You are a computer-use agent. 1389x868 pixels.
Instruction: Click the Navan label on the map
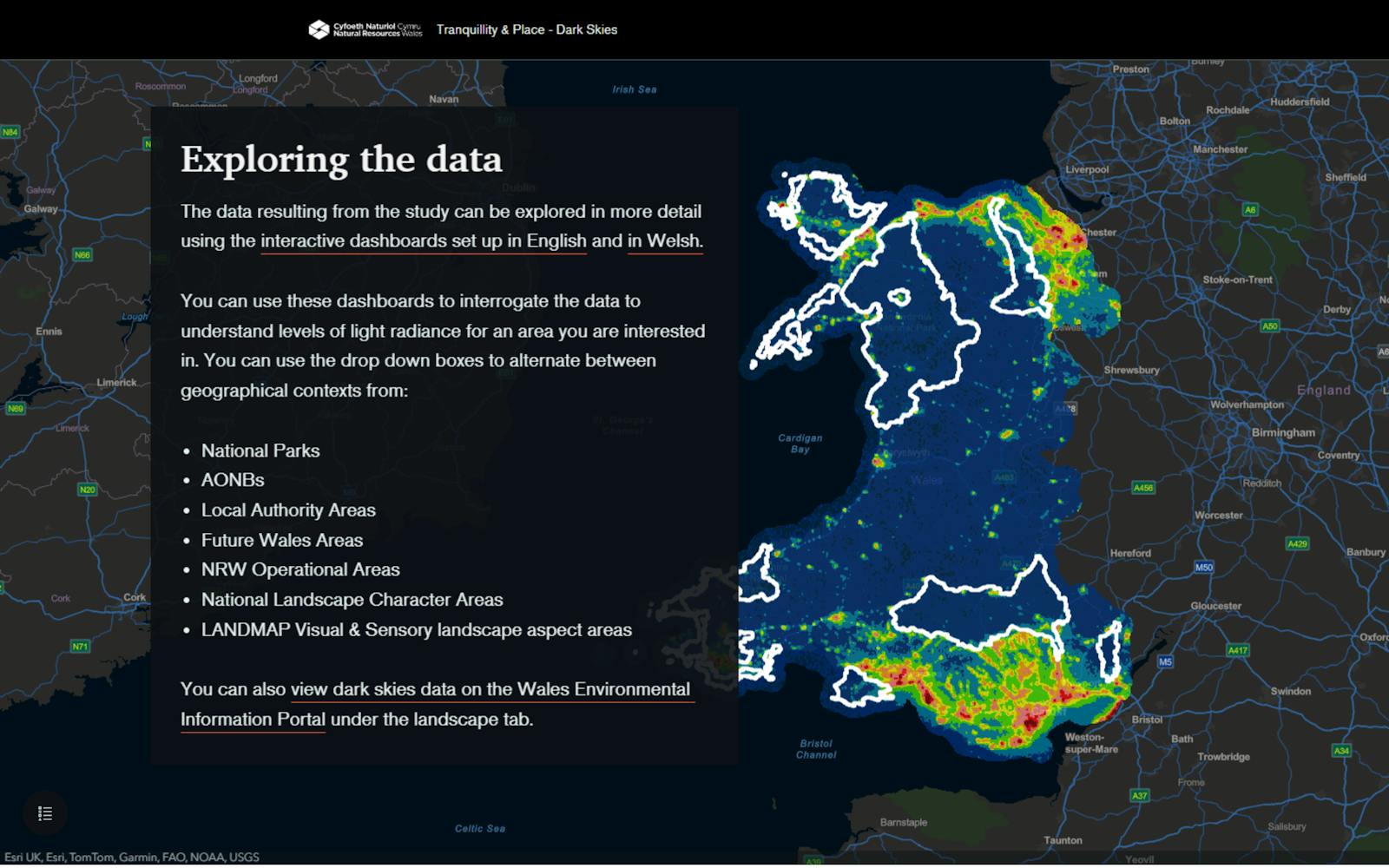pos(444,99)
